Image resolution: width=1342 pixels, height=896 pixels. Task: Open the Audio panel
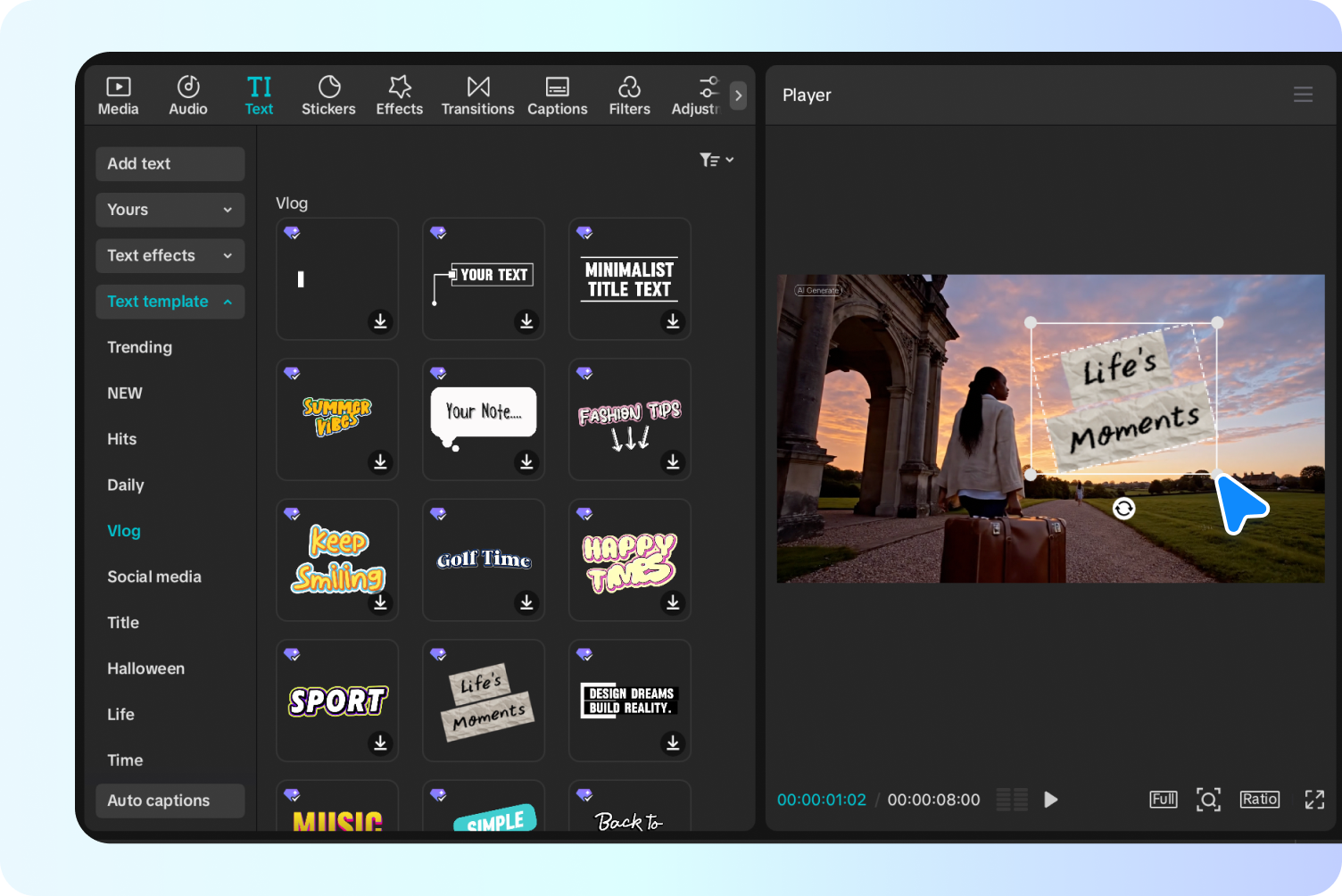click(x=187, y=95)
